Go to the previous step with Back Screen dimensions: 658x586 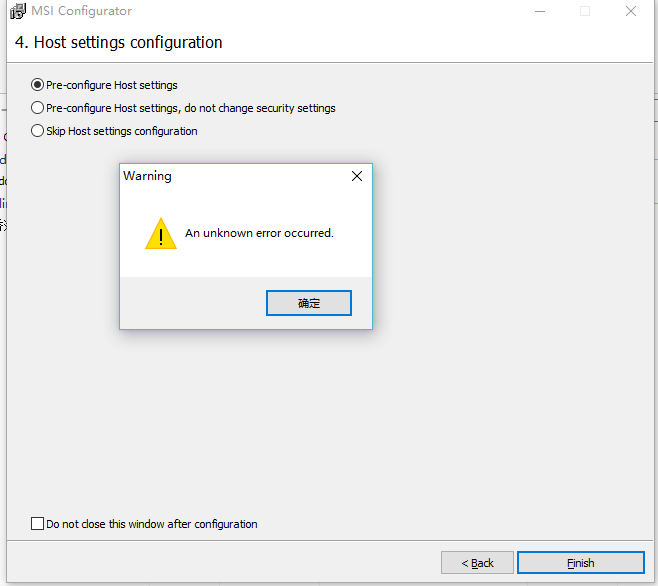point(477,563)
